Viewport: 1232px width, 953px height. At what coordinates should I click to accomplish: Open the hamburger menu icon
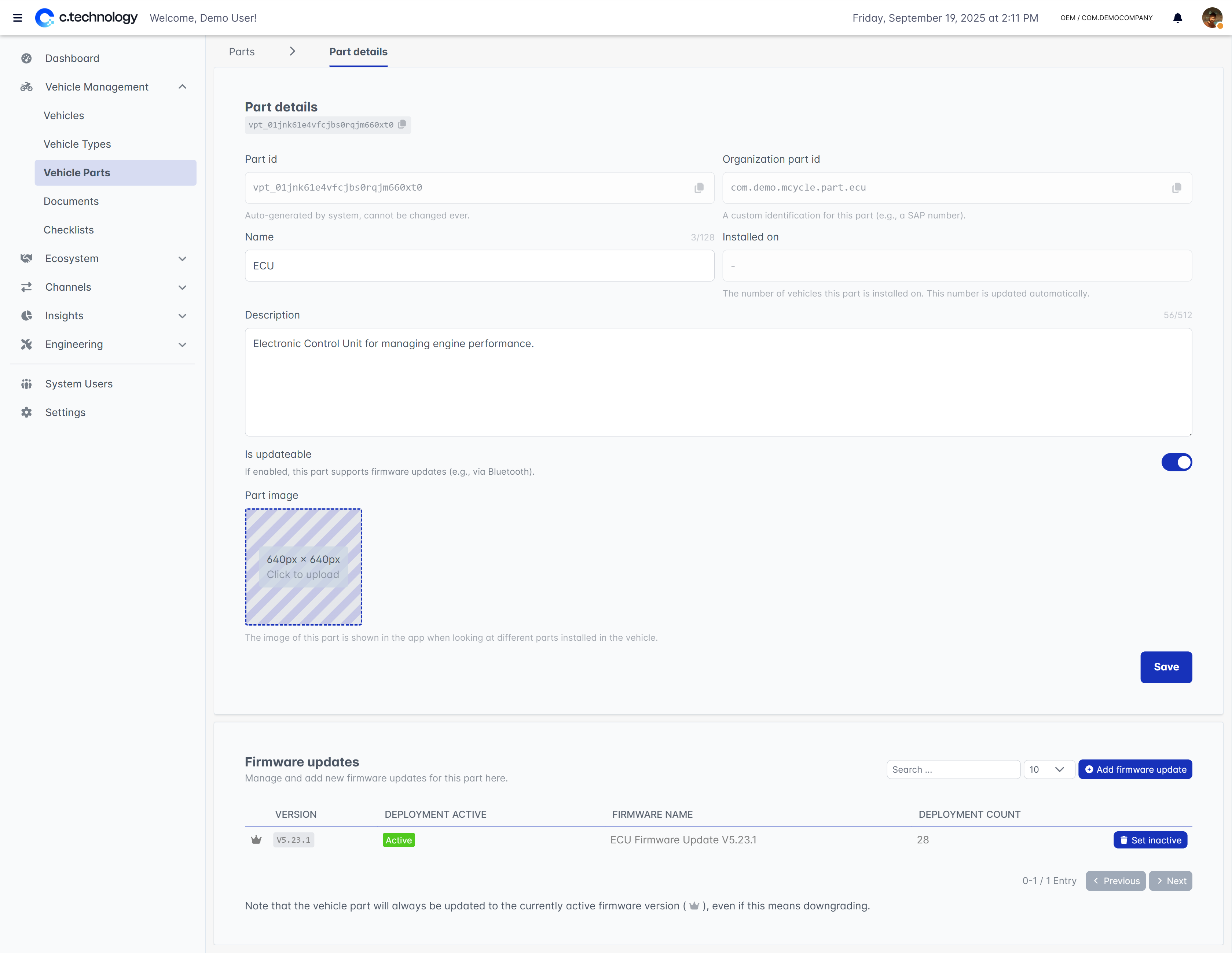pyautogui.click(x=18, y=18)
